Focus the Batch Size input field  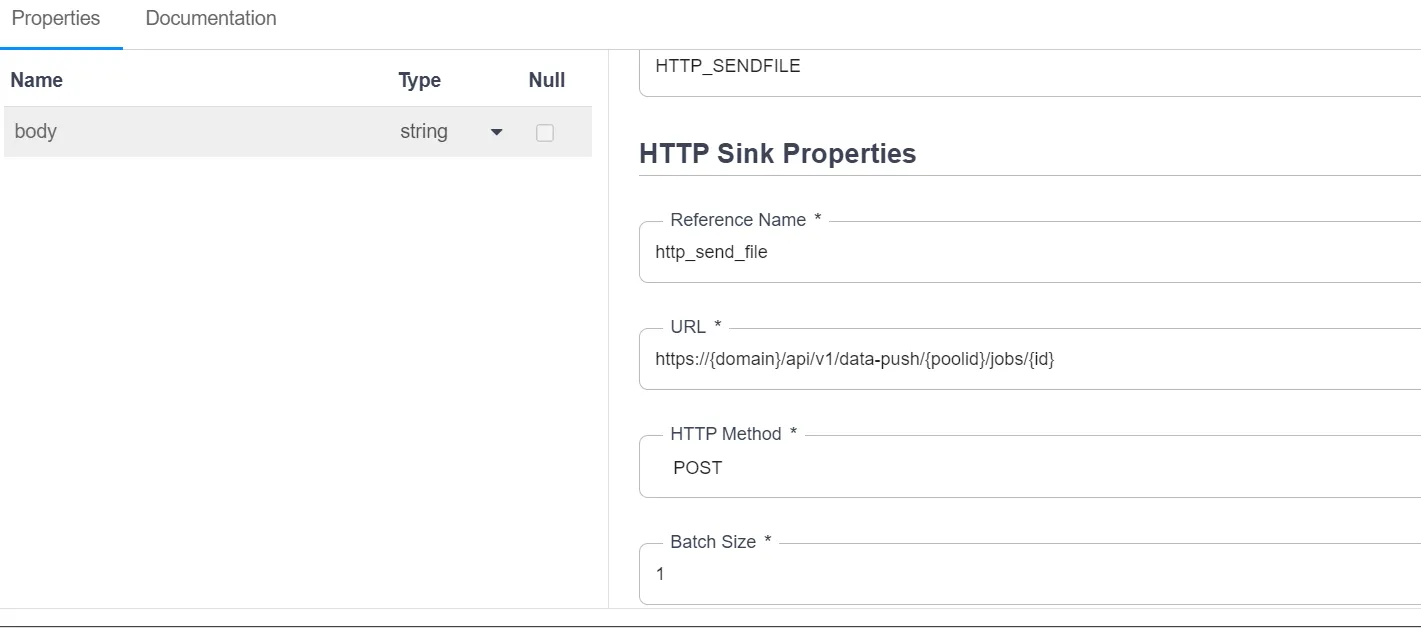click(1030, 575)
